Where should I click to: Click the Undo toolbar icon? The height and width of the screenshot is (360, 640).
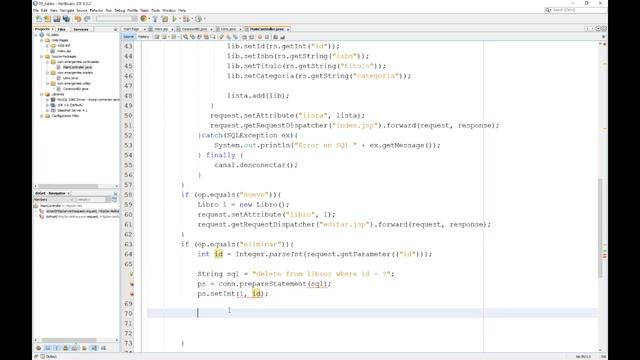coord(78,19)
